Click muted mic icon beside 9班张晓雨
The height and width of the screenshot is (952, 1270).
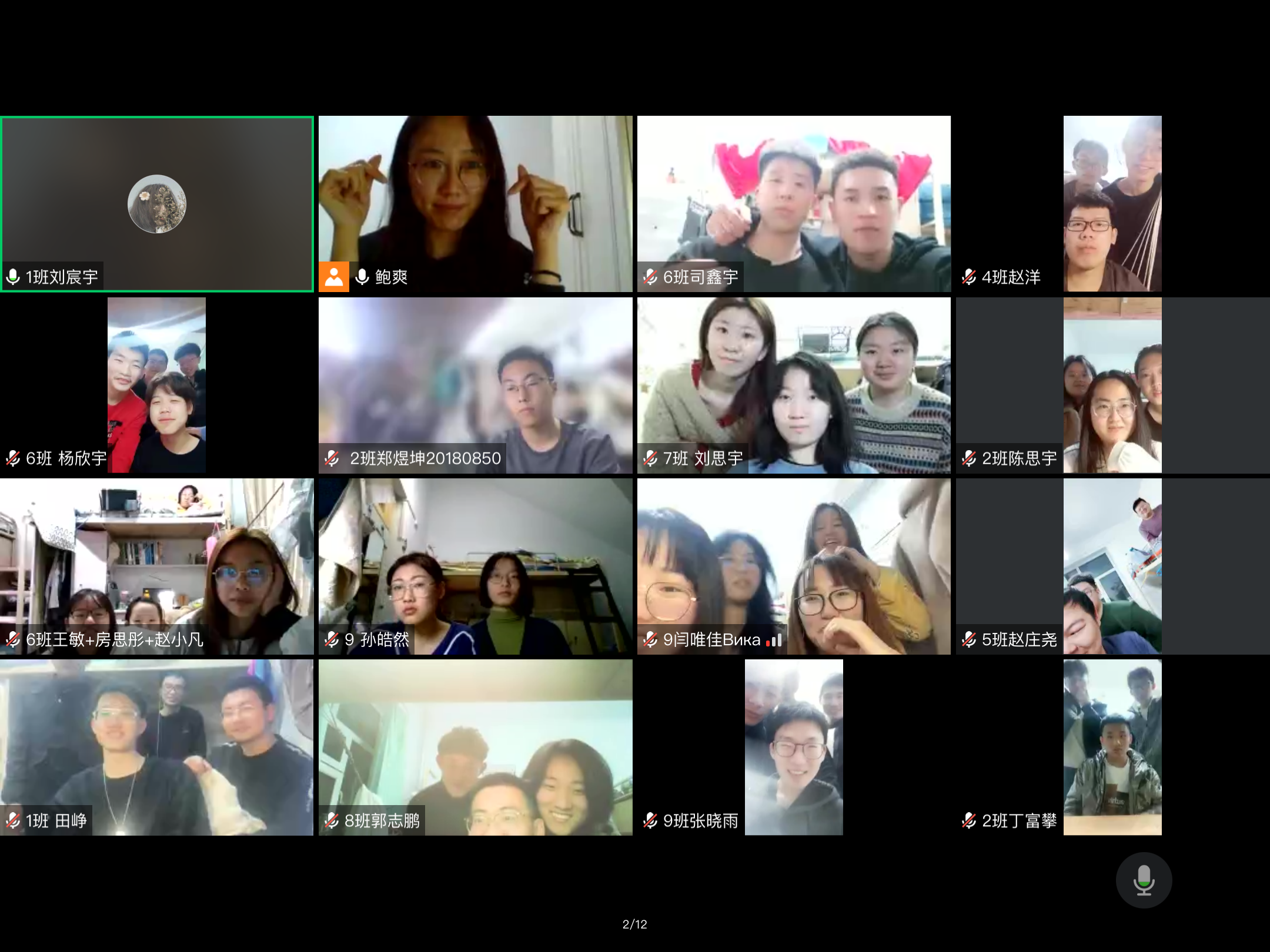[x=650, y=820]
